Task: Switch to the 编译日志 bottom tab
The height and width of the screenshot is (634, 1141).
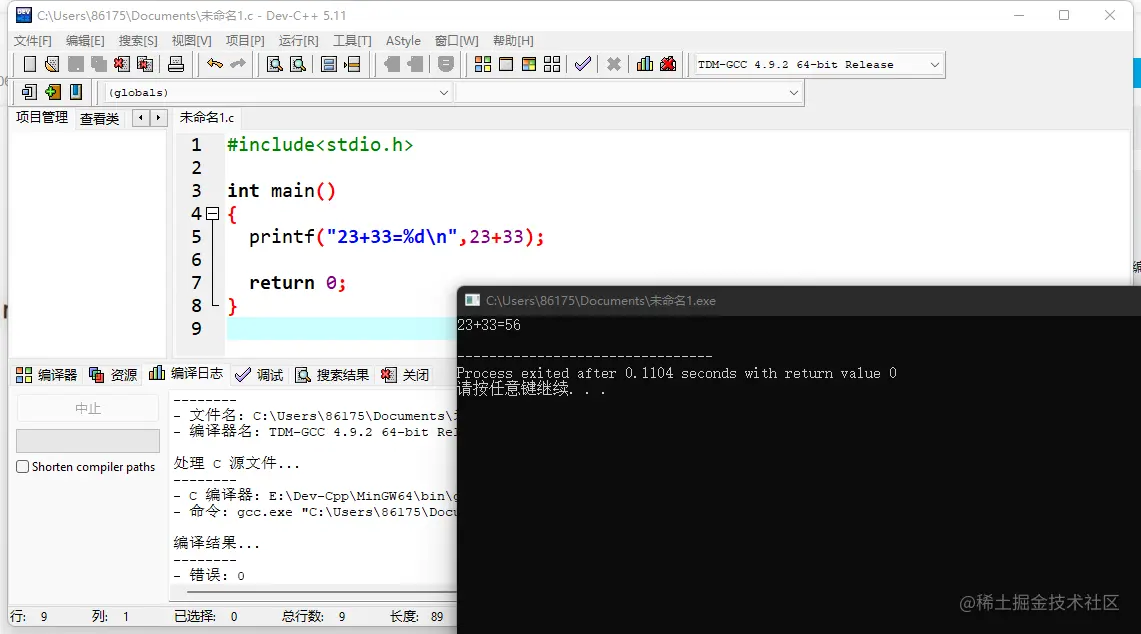Action: pyautogui.click(x=186, y=373)
